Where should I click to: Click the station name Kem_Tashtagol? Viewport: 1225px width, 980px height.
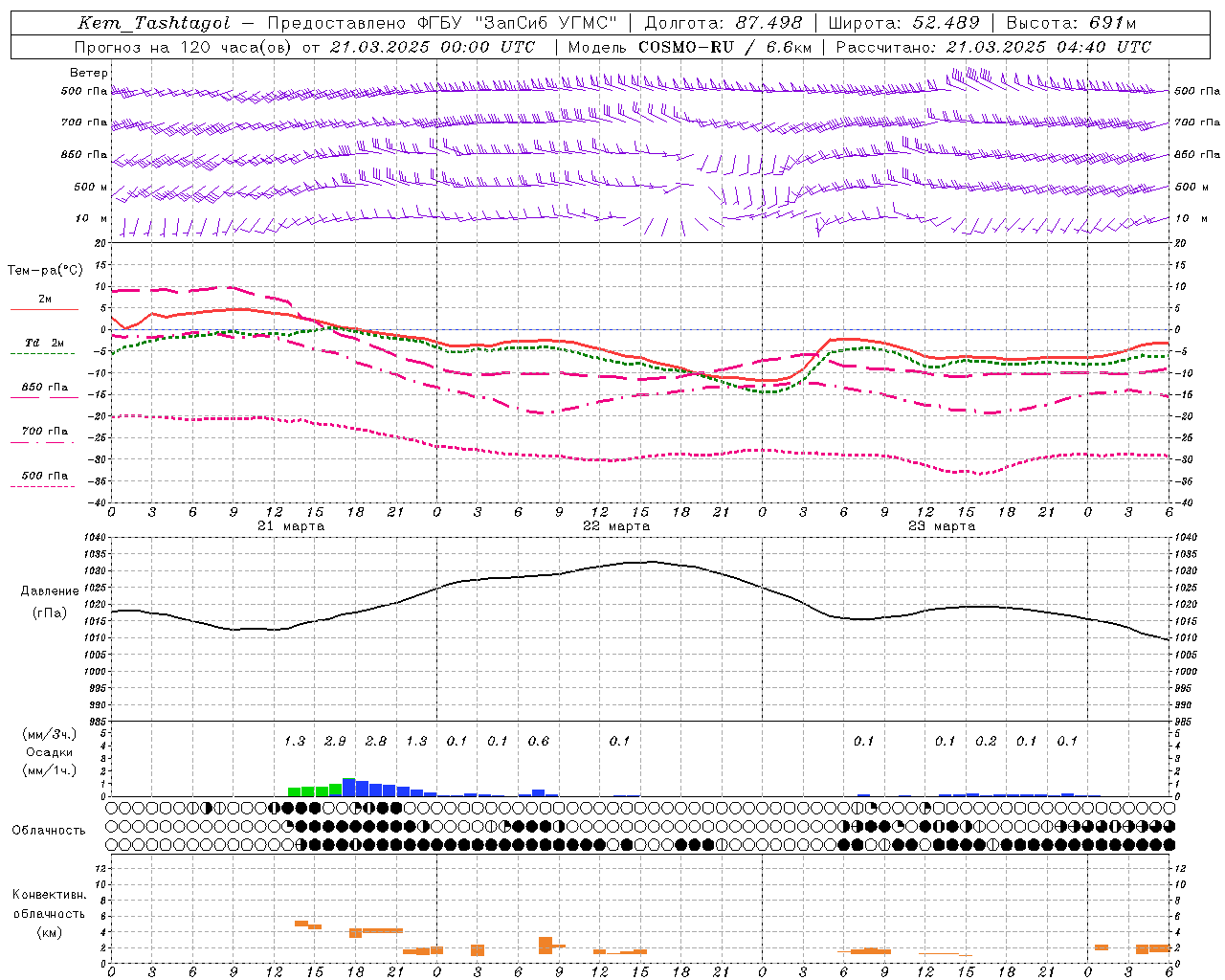point(154,23)
